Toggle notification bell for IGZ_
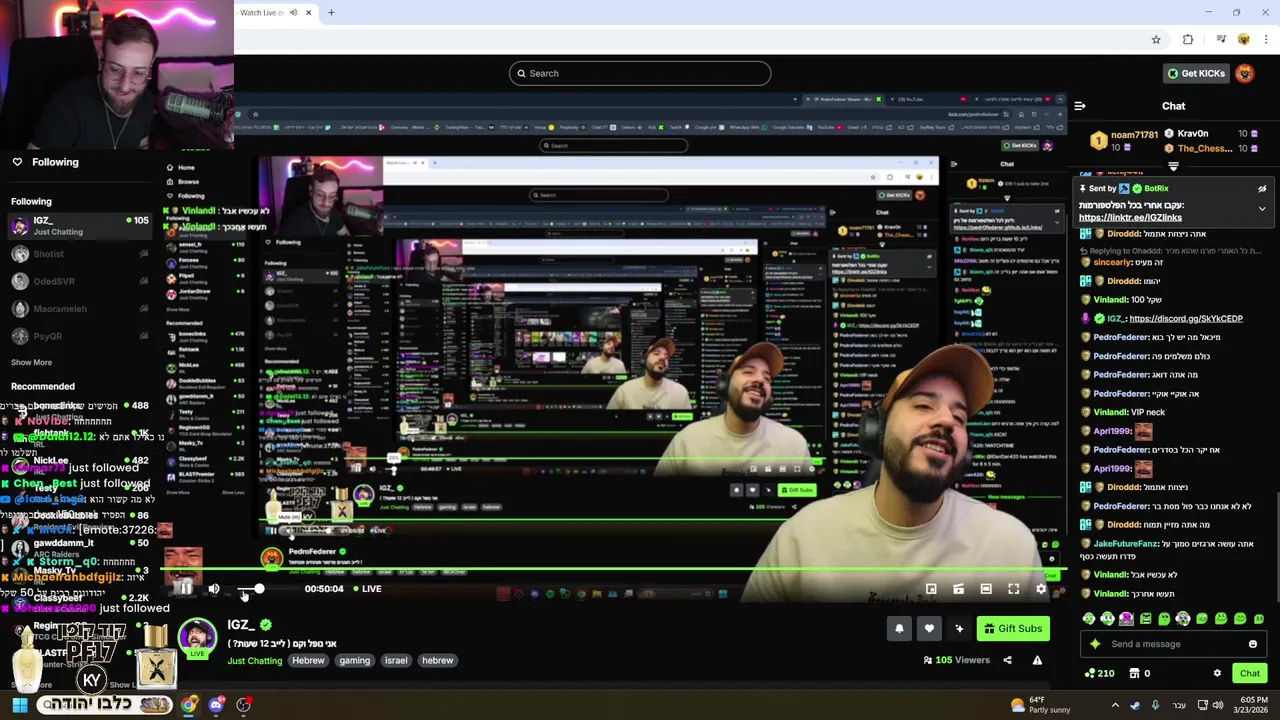 [x=899, y=628]
